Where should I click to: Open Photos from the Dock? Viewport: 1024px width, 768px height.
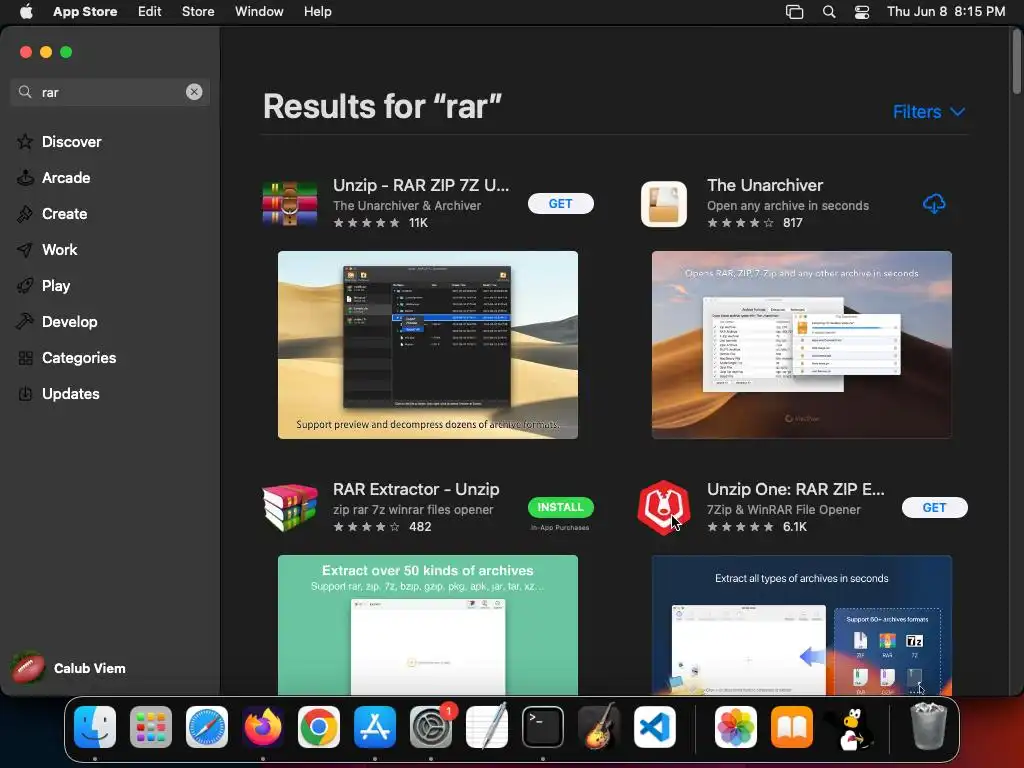[736, 727]
